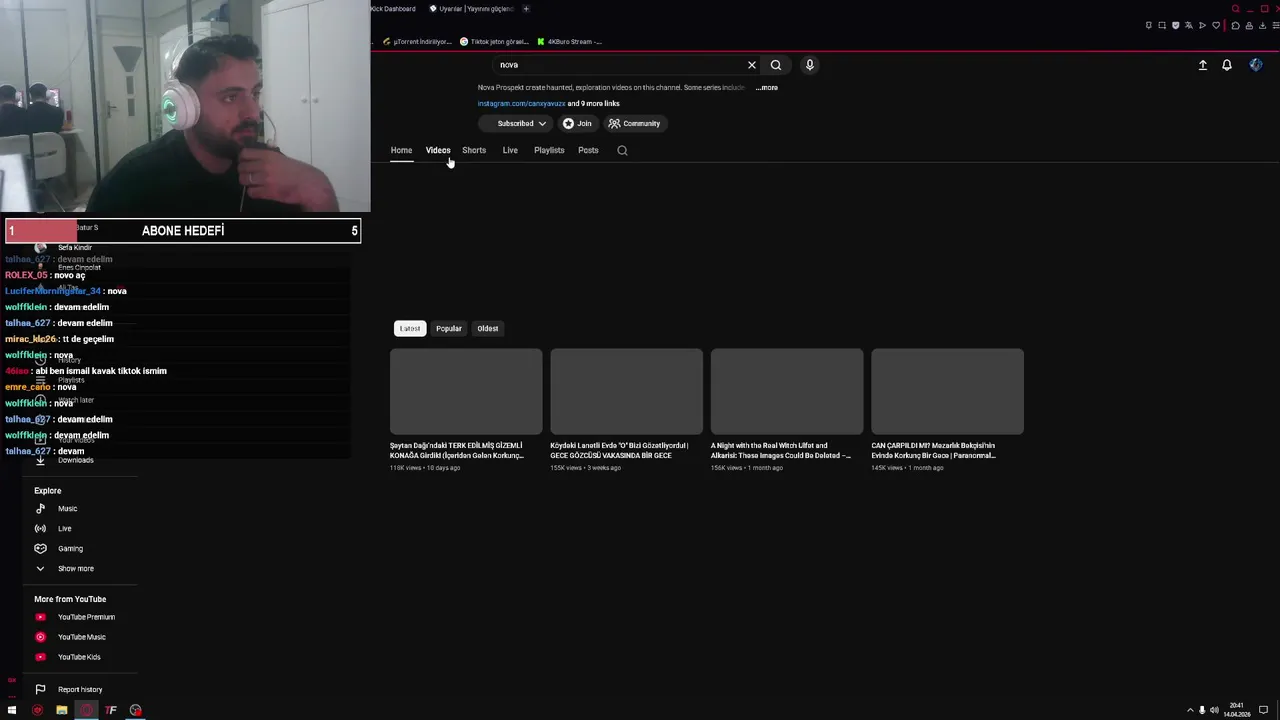This screenshot has width=1280, height=720.
Task: Add page to bookmarks with heart icon
Action: click(x=1216, y=25)
